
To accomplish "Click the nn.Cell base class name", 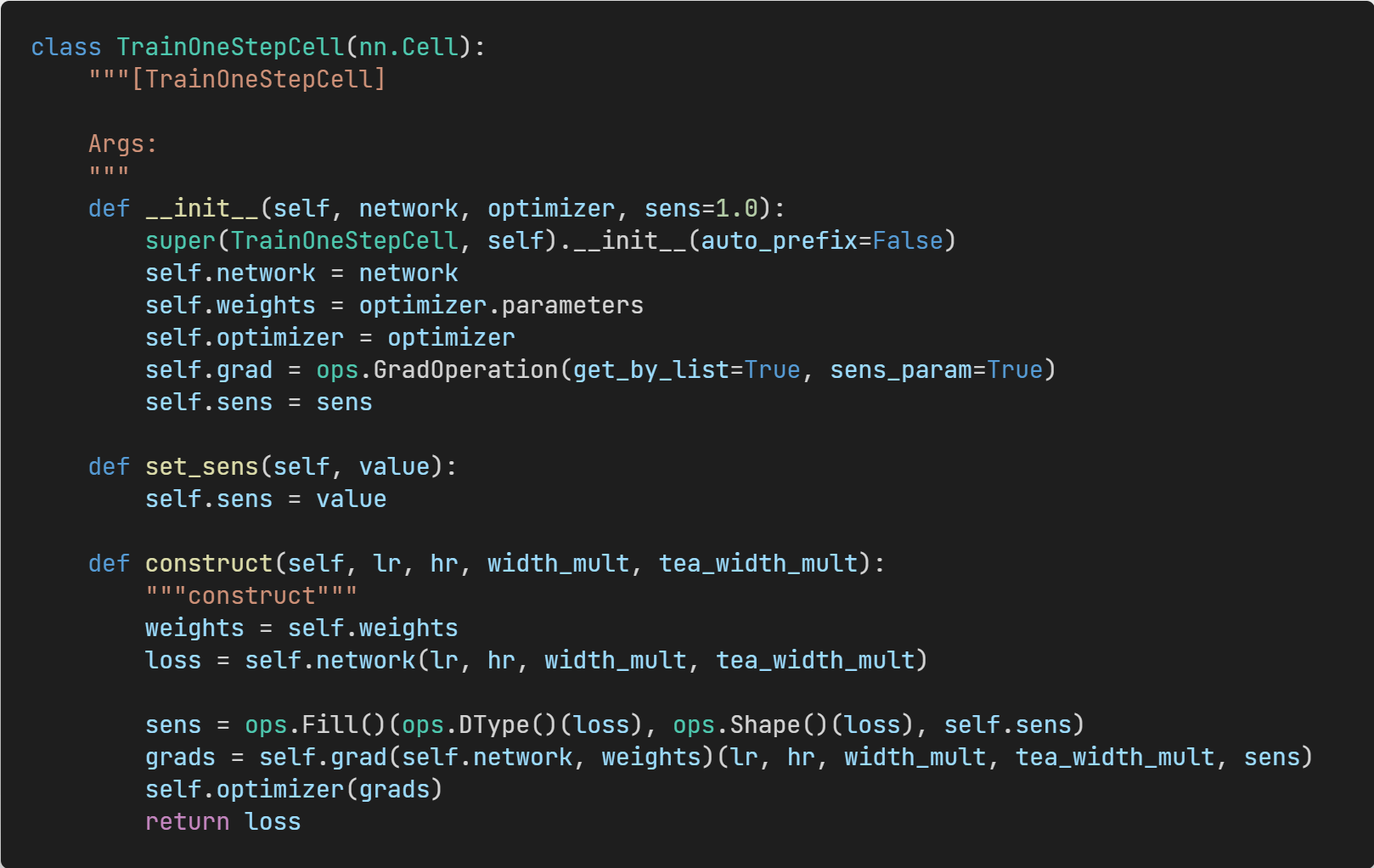I will tap(408, 47).
